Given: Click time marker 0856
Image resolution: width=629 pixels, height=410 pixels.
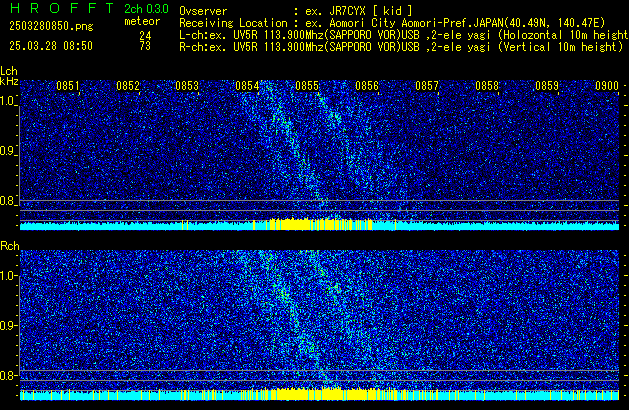Looking at the screenshot, I should pyautogui.click(x=367, y=86).
